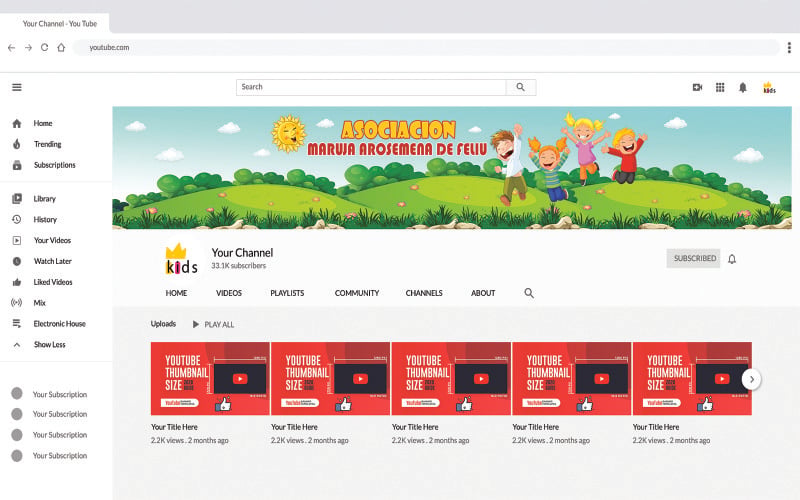The height and width of the screenshot is (500, 800).
Task: Click the Liked Videos thumbs-up icon
Action: click(x=17, y=282)
